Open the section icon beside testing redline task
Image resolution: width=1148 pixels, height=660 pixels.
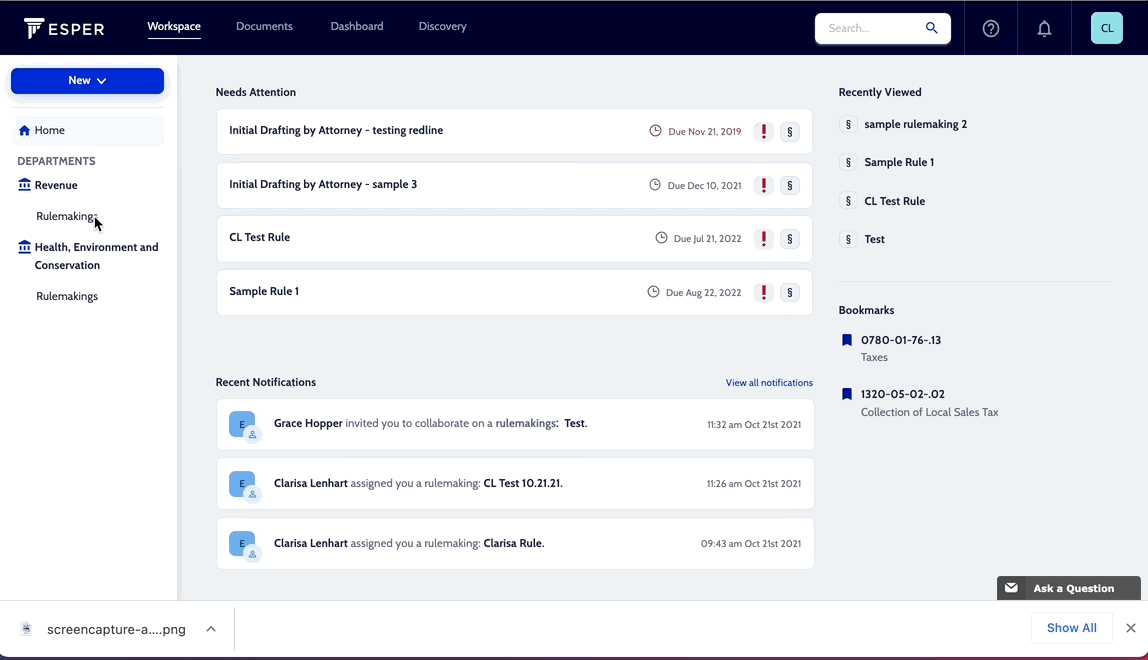789,131
